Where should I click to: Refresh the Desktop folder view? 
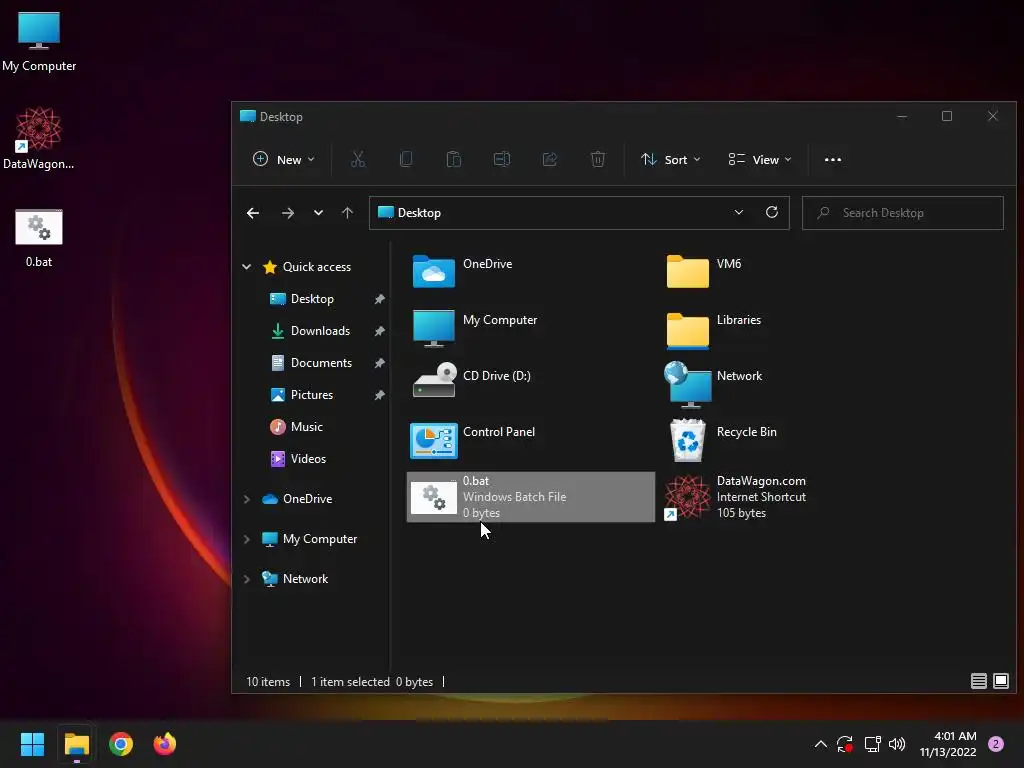pos(772,212)
